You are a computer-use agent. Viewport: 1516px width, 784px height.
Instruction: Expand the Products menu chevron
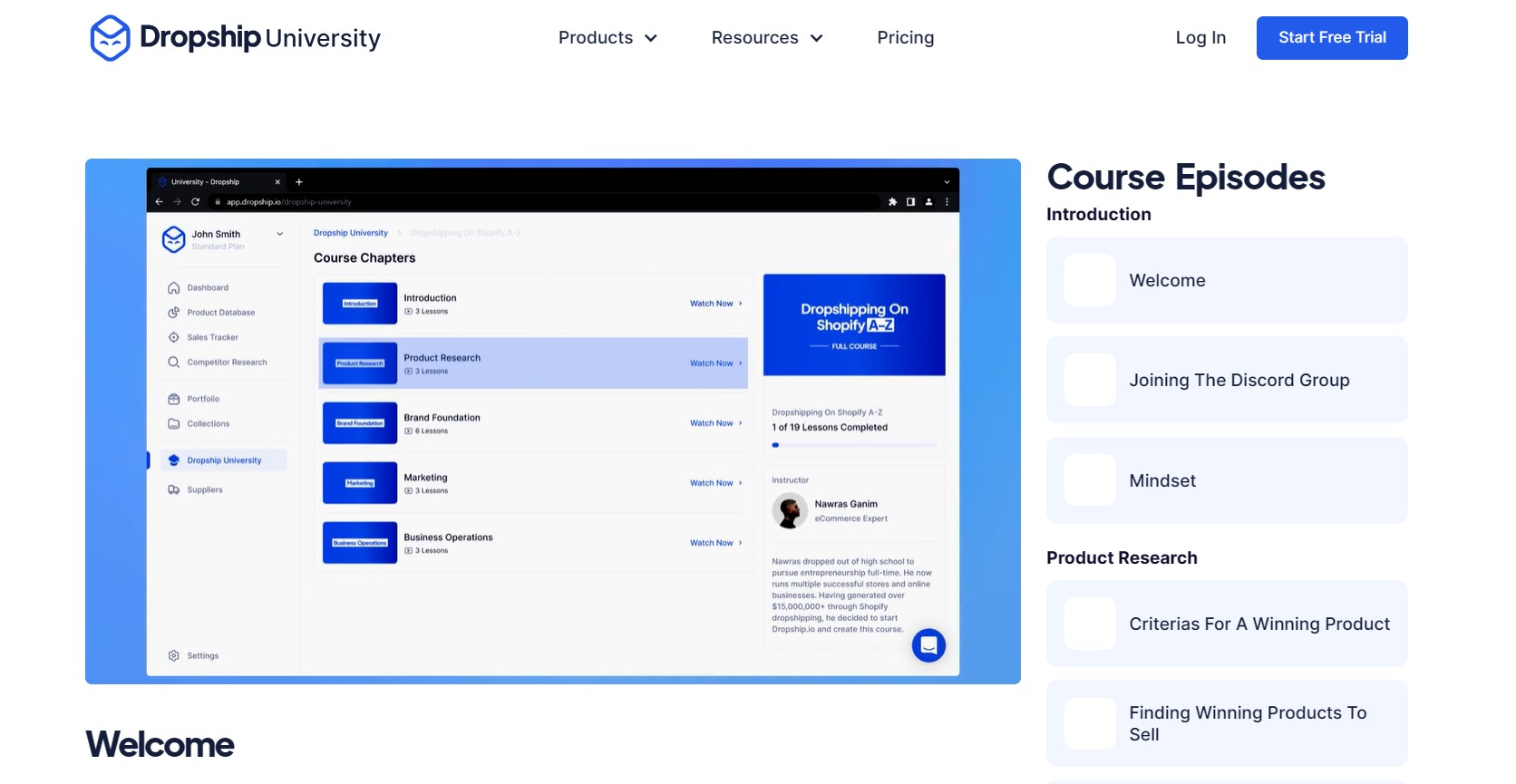coord(651,38)
